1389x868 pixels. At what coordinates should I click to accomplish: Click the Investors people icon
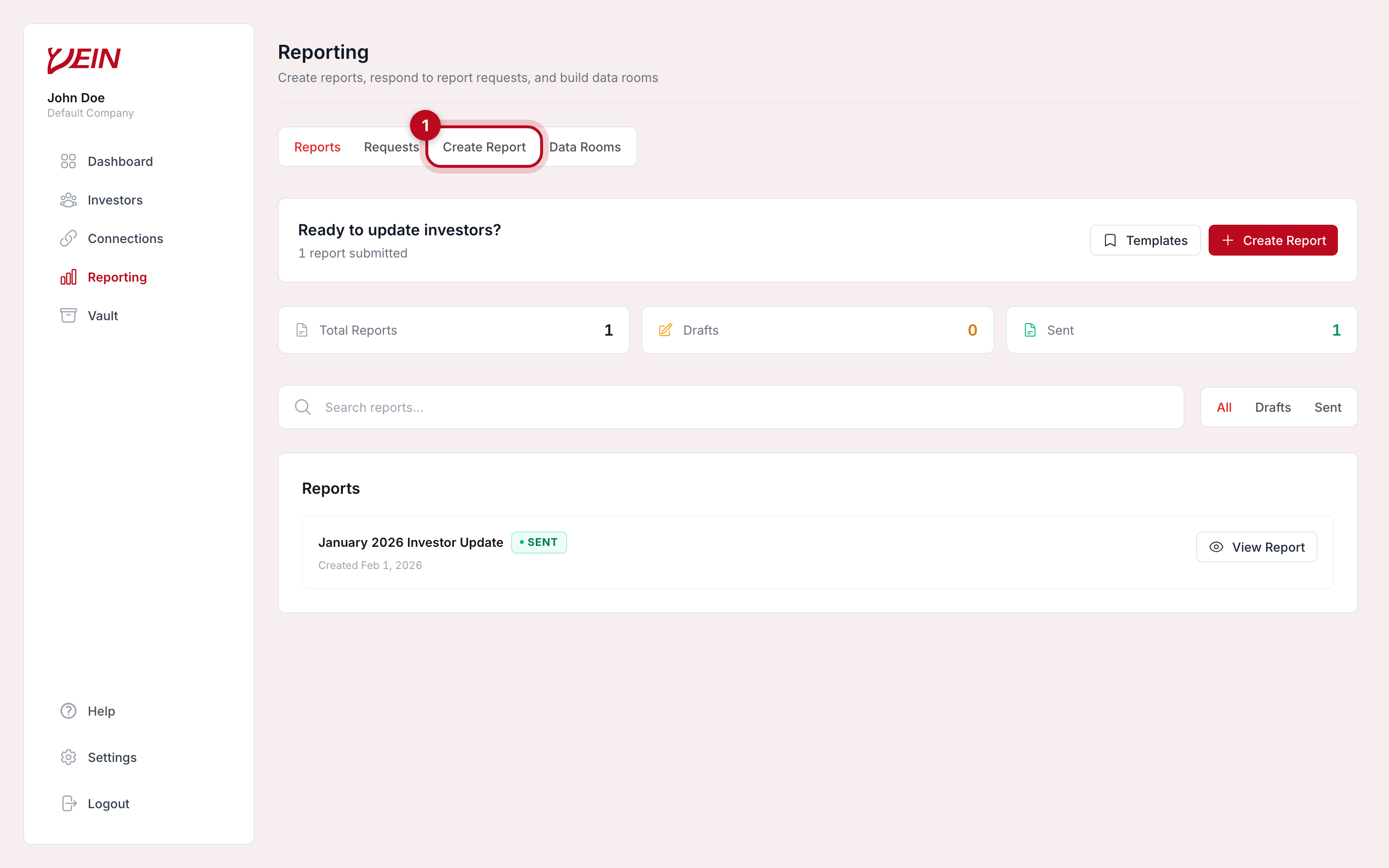[x=68, y=200]
